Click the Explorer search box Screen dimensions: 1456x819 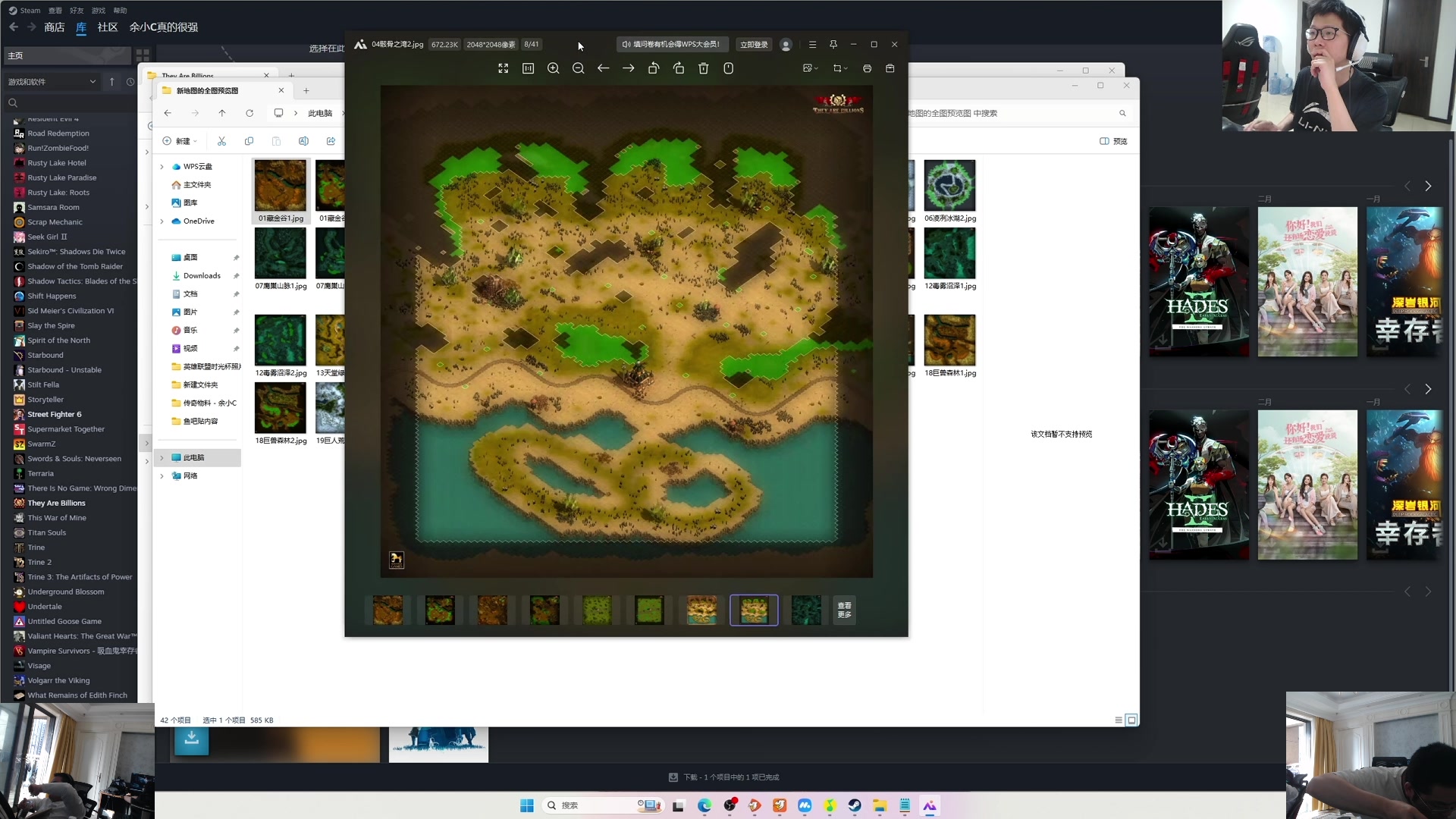[x=1016, y=113]
